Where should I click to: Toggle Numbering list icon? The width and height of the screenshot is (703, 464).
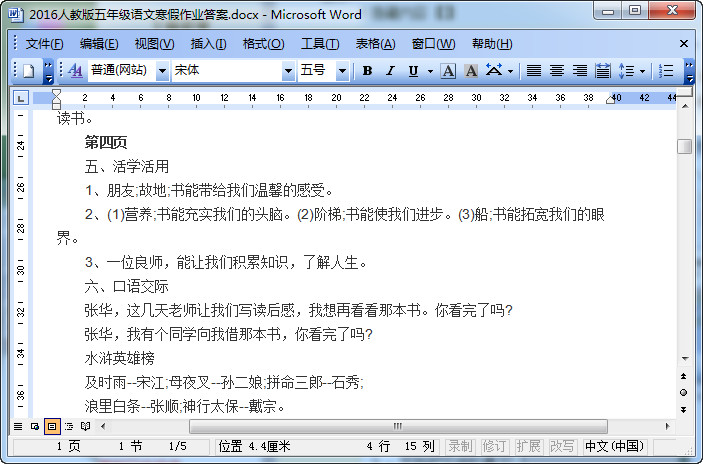click(x=666, y=71)
